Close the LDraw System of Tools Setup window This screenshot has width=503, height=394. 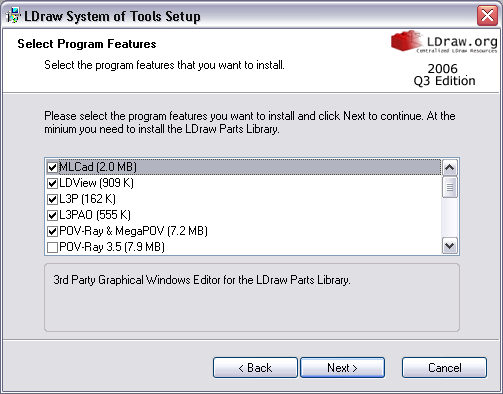487,15
